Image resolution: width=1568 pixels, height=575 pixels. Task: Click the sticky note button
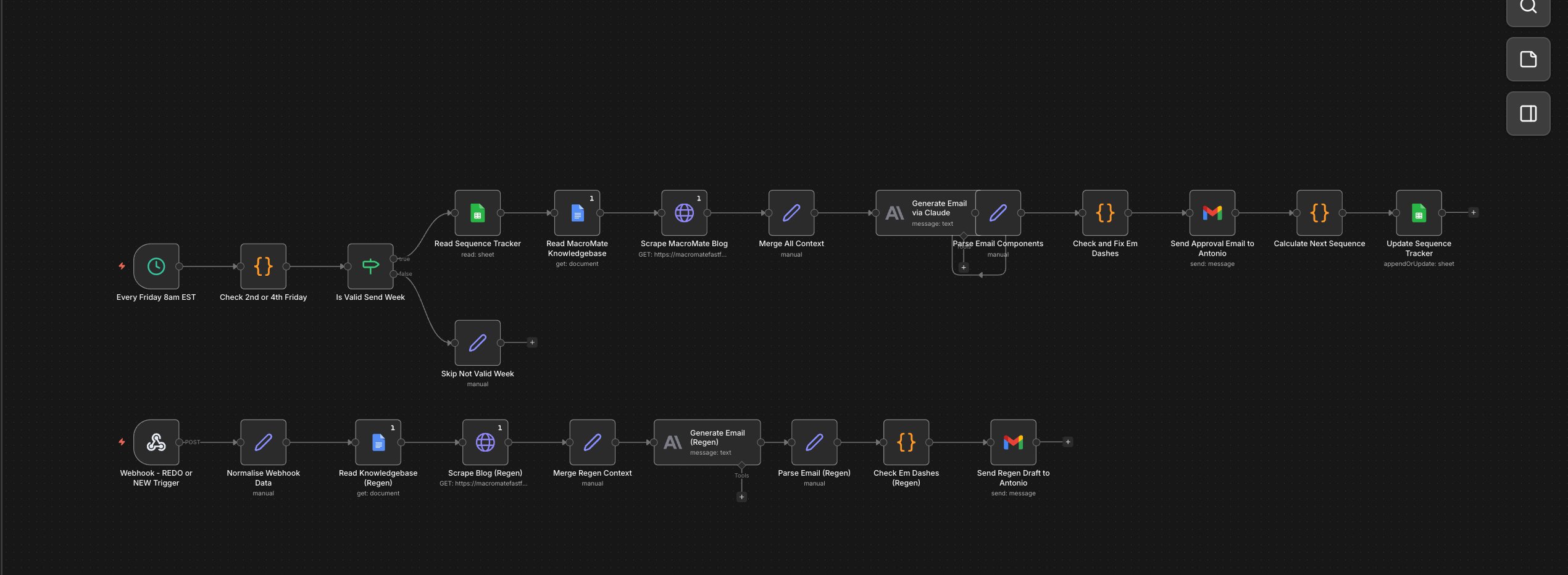point(1528,60)
